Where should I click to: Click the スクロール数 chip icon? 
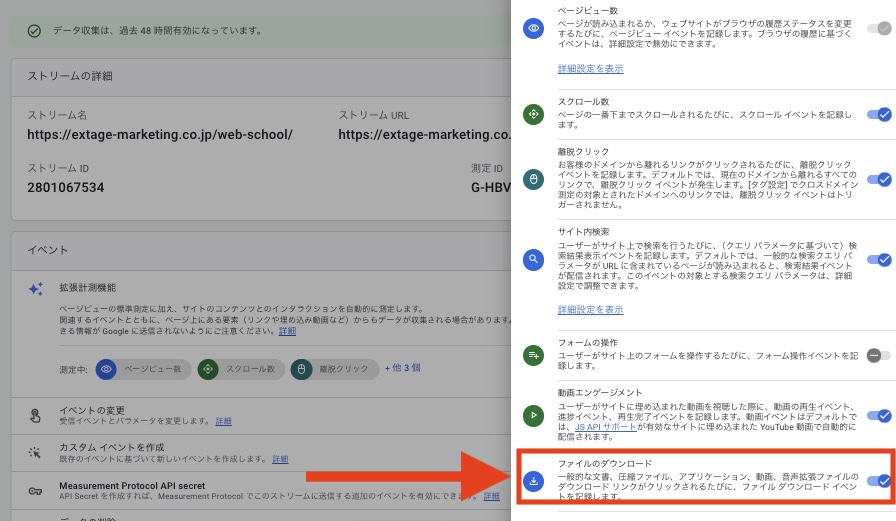click(x=208, y=369)
